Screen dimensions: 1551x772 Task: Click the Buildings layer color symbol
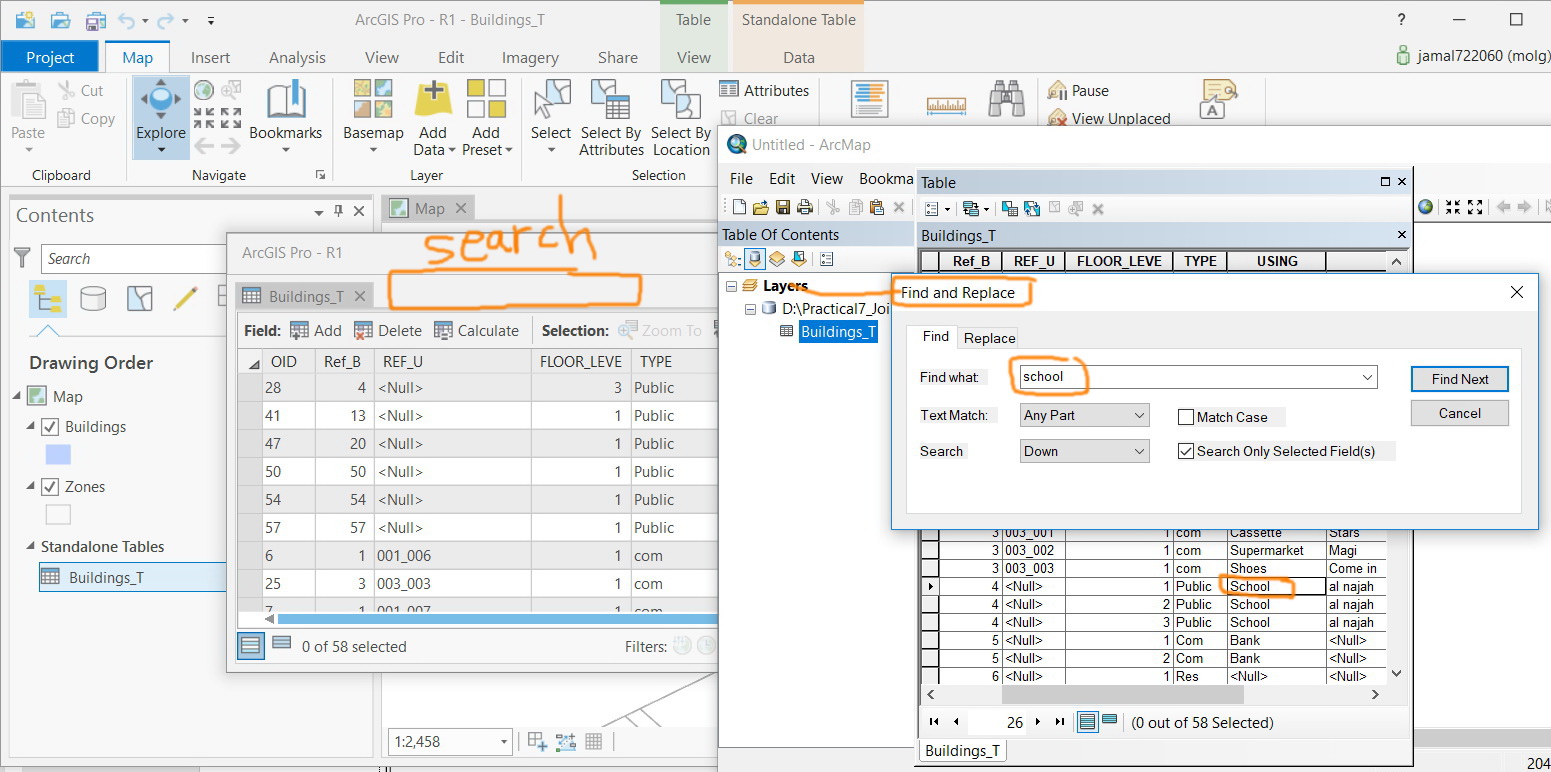pyautogui.click(x=58, y=456)
